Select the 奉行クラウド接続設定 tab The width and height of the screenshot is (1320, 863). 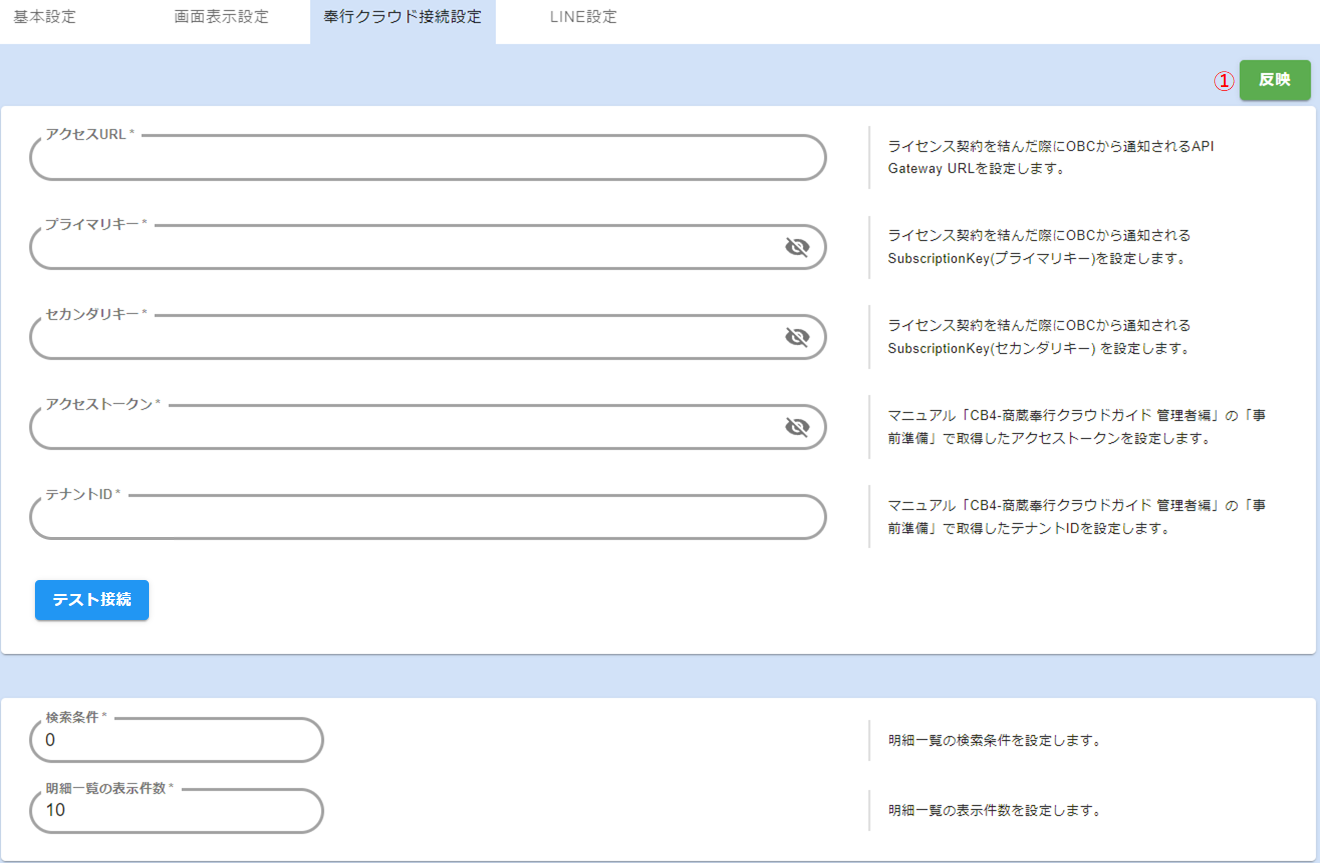(x=402, y=17)
